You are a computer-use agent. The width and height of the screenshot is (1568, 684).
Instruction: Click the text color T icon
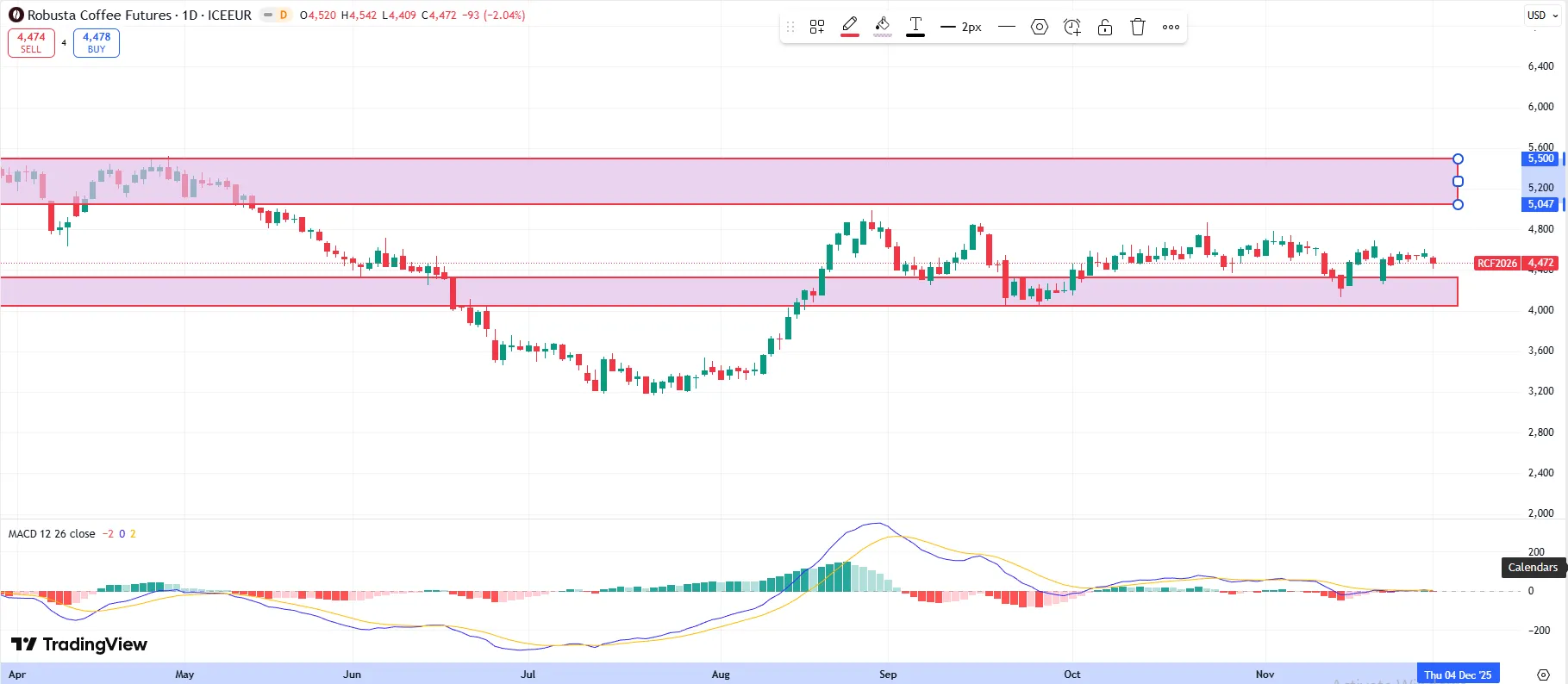915,24
